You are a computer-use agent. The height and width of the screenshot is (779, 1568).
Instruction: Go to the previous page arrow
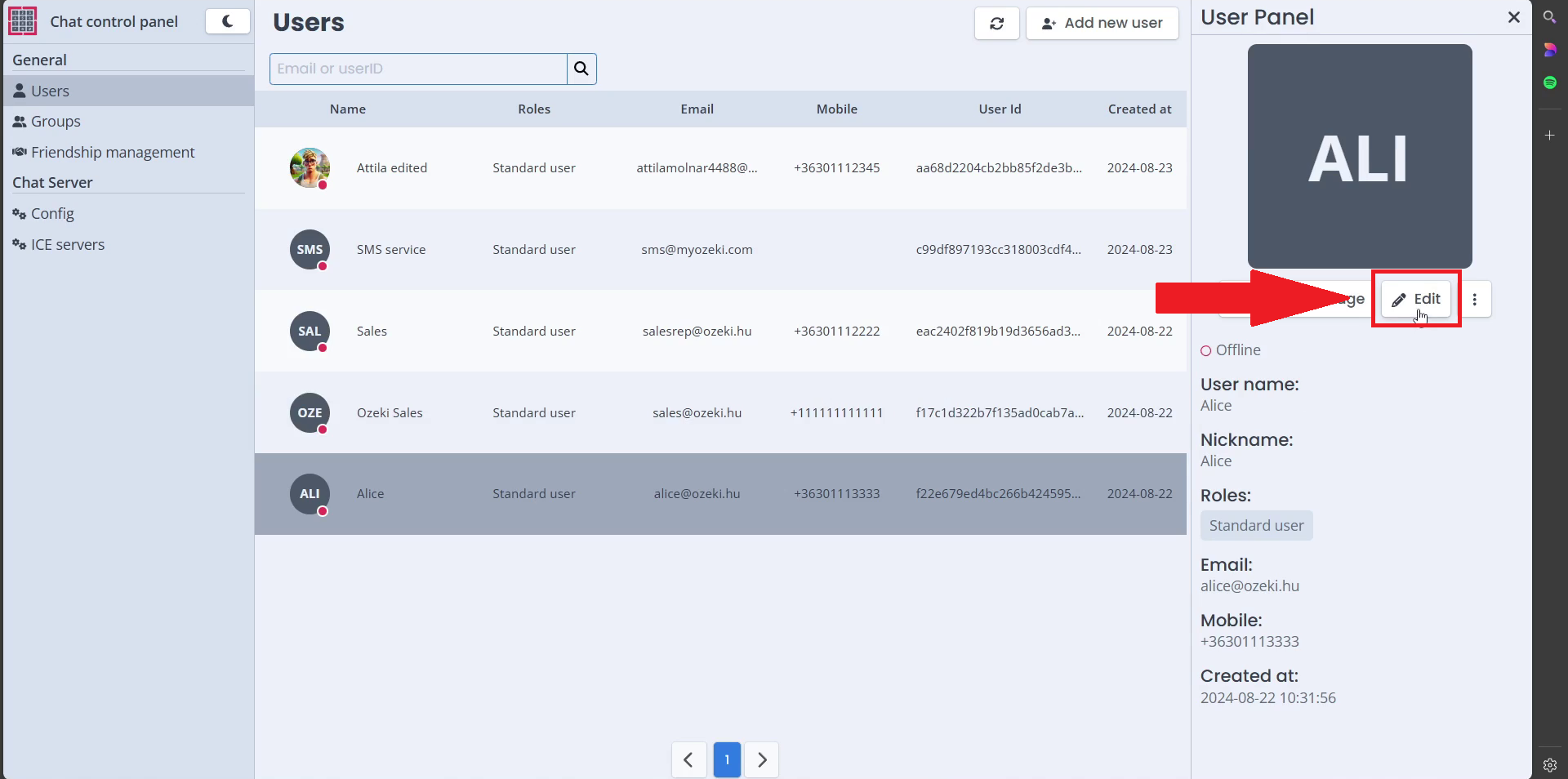click(x=688, y=760)
